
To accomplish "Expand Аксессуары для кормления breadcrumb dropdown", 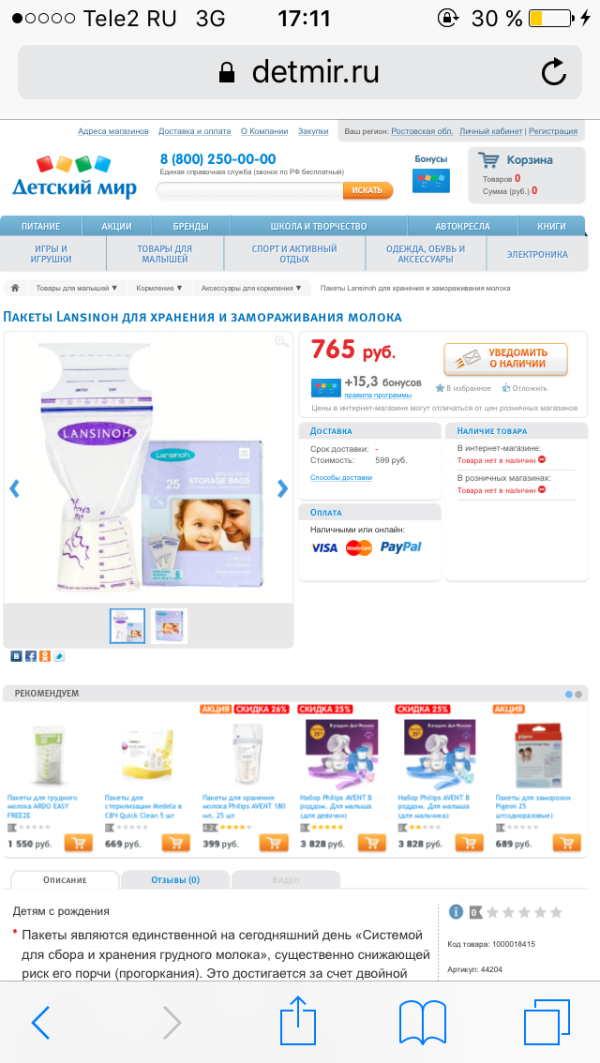I will 251,288.
